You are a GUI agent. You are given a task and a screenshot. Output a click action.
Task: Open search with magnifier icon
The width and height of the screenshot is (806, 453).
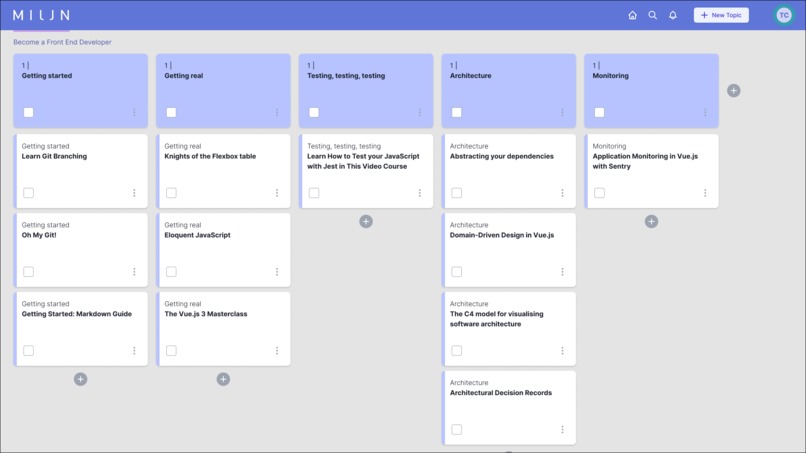click(x=652, y=15)
